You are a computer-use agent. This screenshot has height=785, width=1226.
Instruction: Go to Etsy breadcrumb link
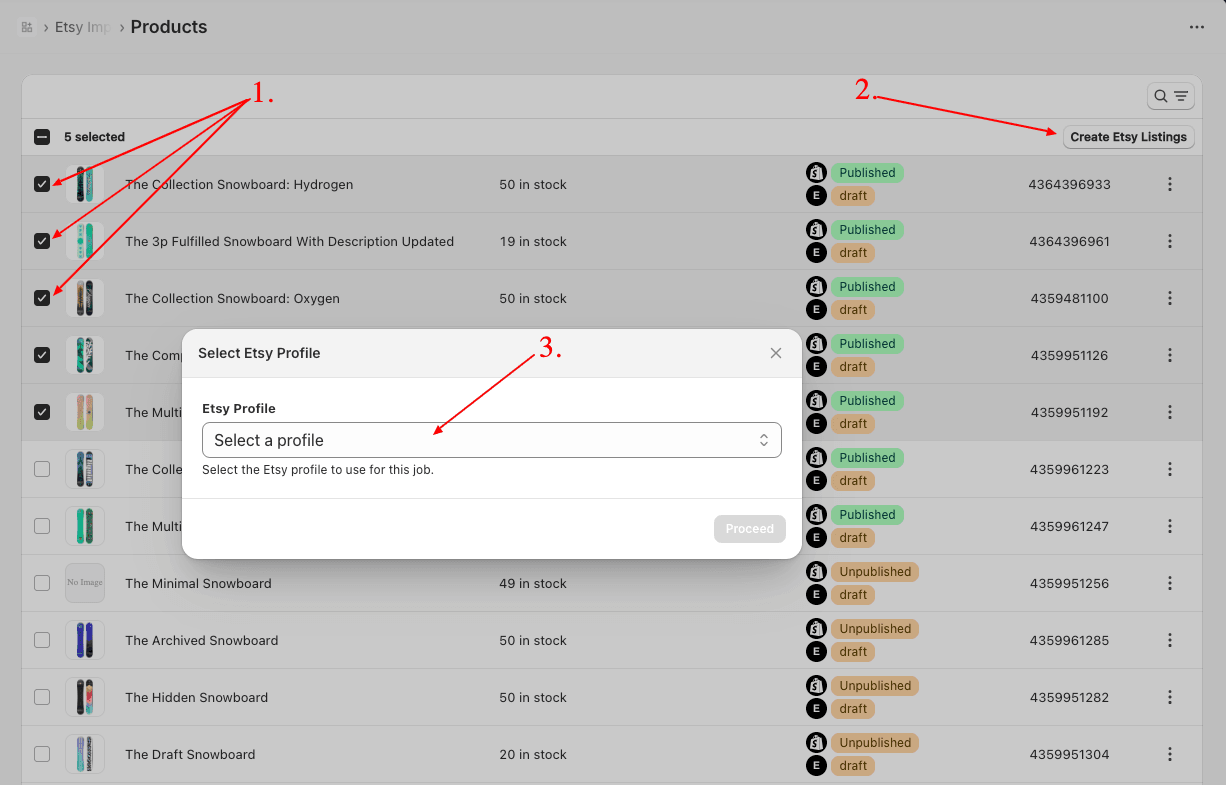82,27
